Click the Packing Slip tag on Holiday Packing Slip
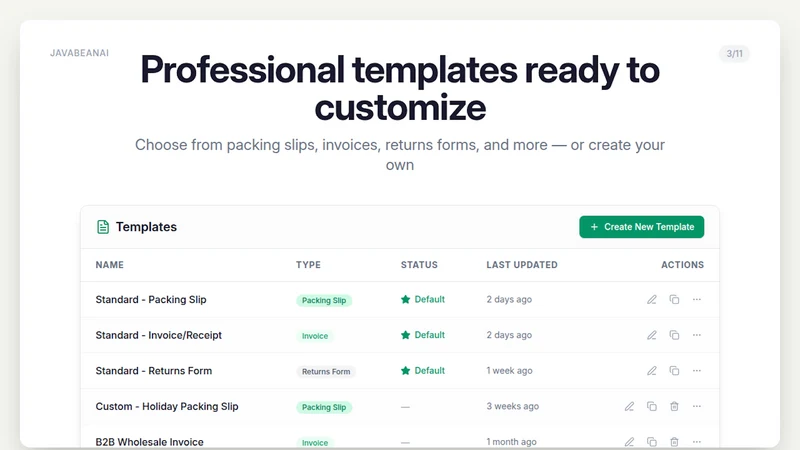 (324, 407)
